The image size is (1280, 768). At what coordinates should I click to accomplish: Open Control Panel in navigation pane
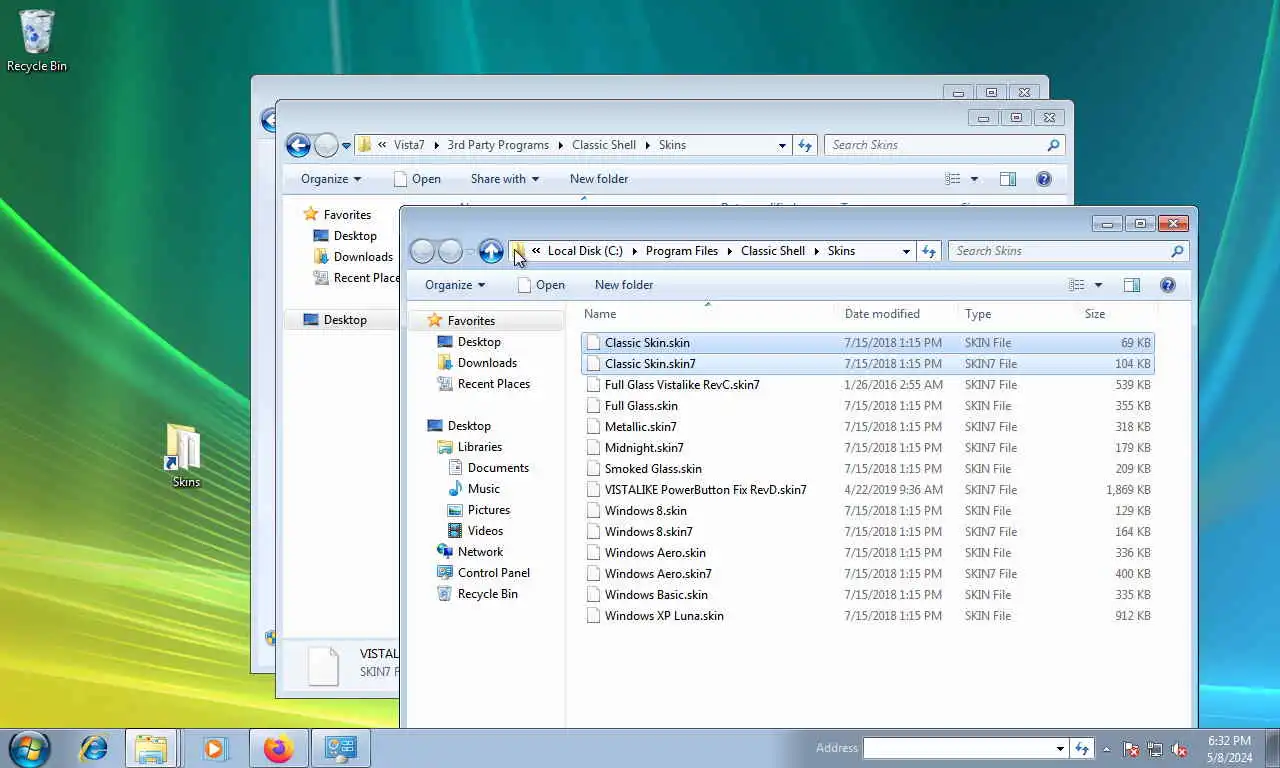point(493,573)
